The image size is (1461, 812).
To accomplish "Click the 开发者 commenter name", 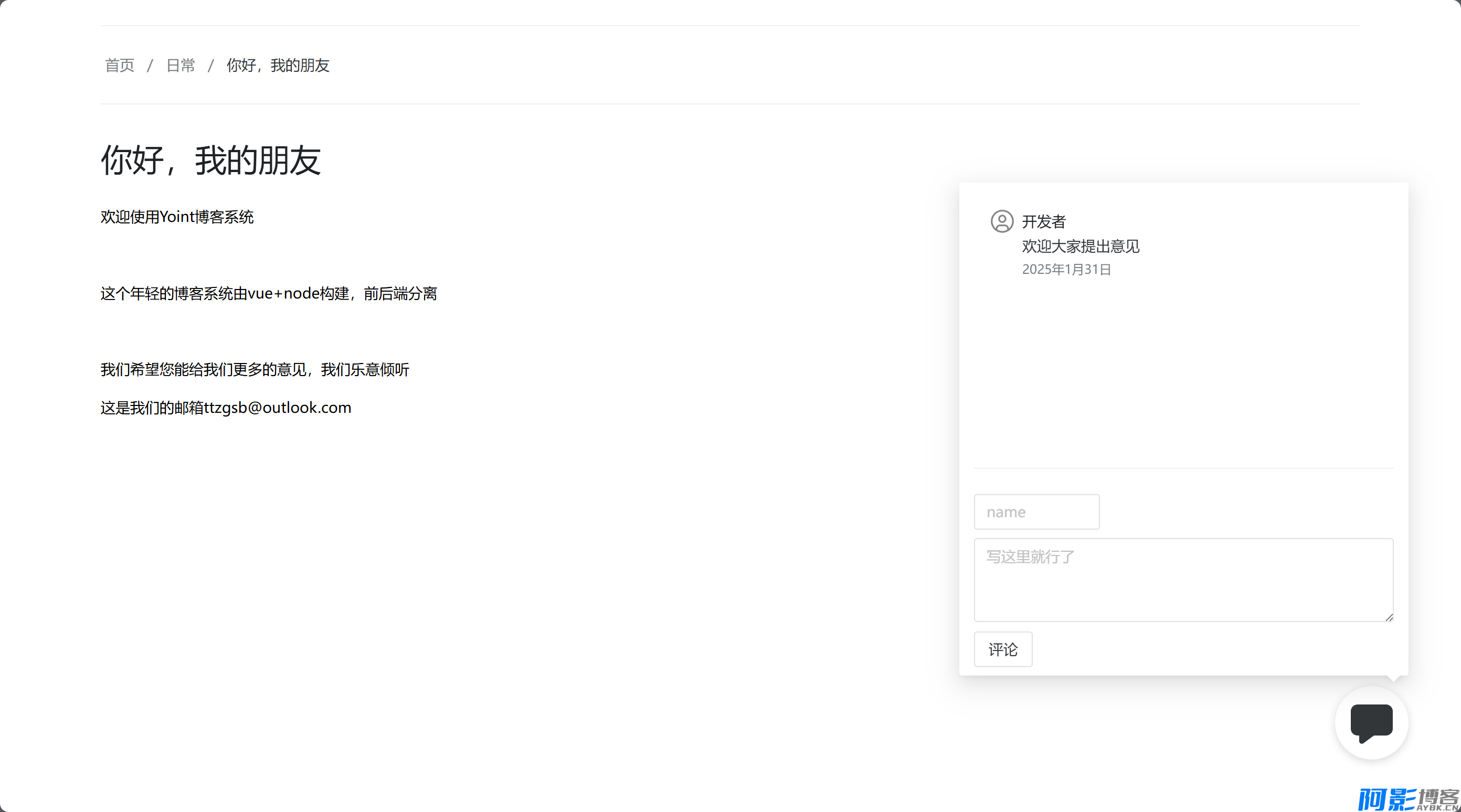I will pyautogui.click(x=1044, y=222).
